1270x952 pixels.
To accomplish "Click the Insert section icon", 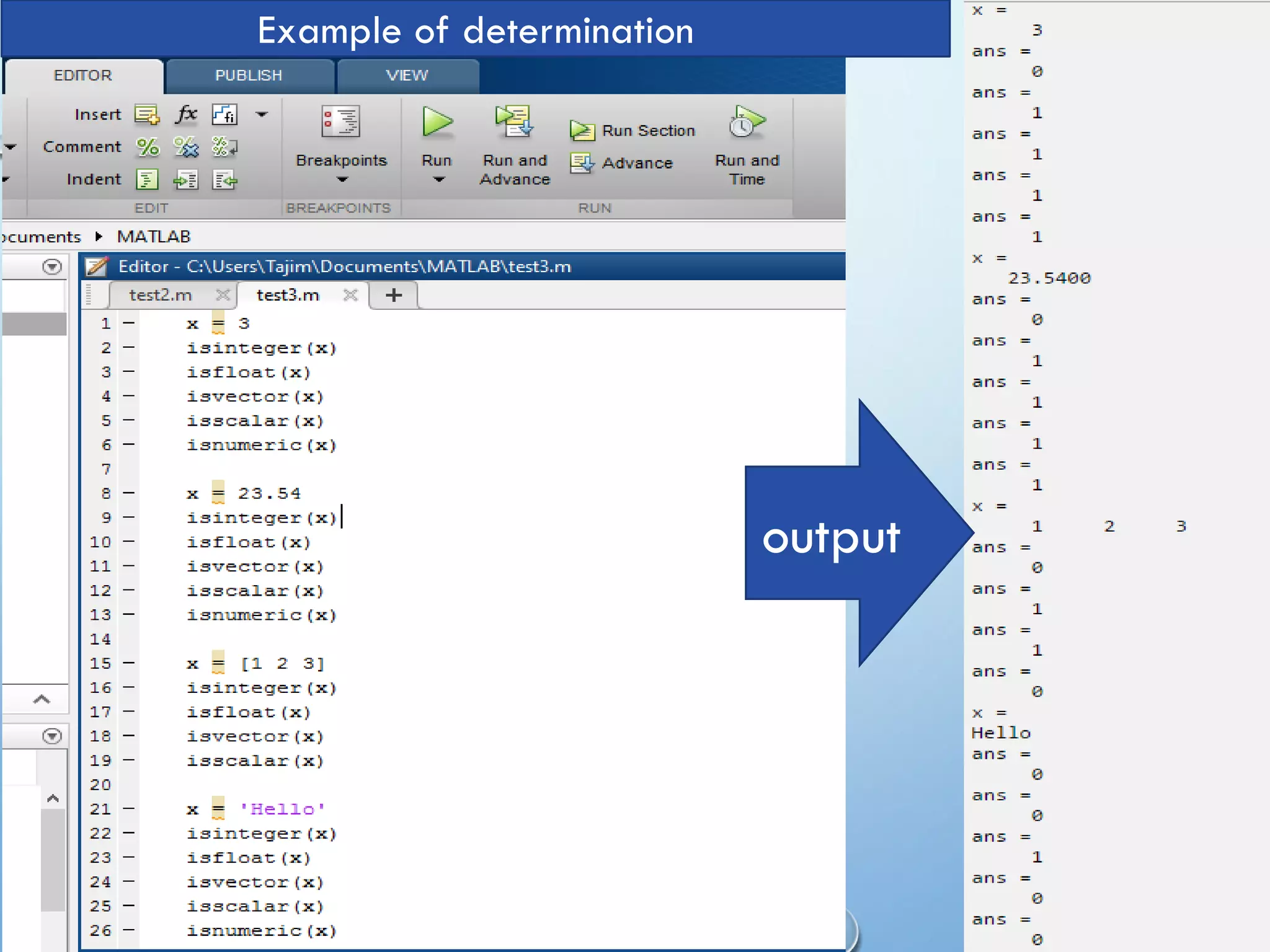I will [x=147, y=115].
